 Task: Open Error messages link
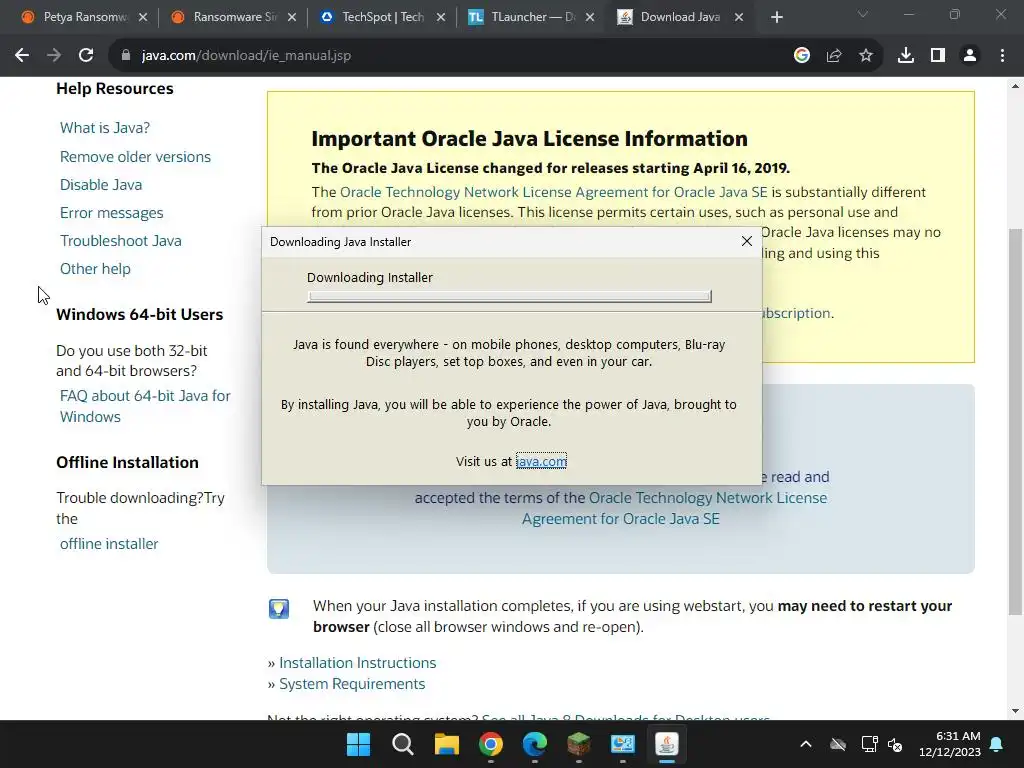112,213
